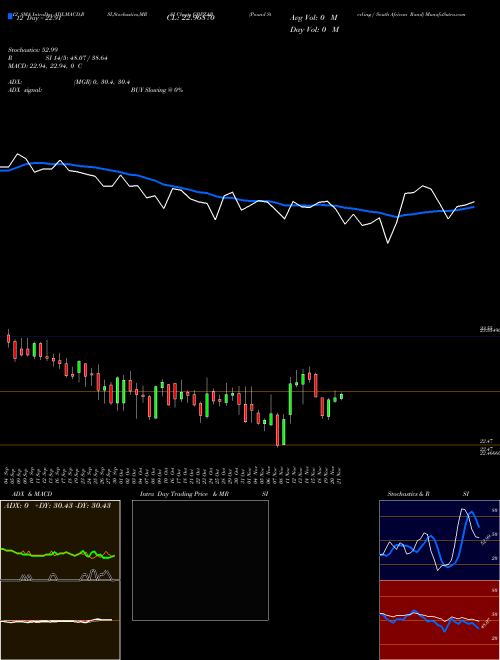Click the 'MACD: 22.94, 22.94, 0 C' line

pyautogui.click(x=45, y=66)
